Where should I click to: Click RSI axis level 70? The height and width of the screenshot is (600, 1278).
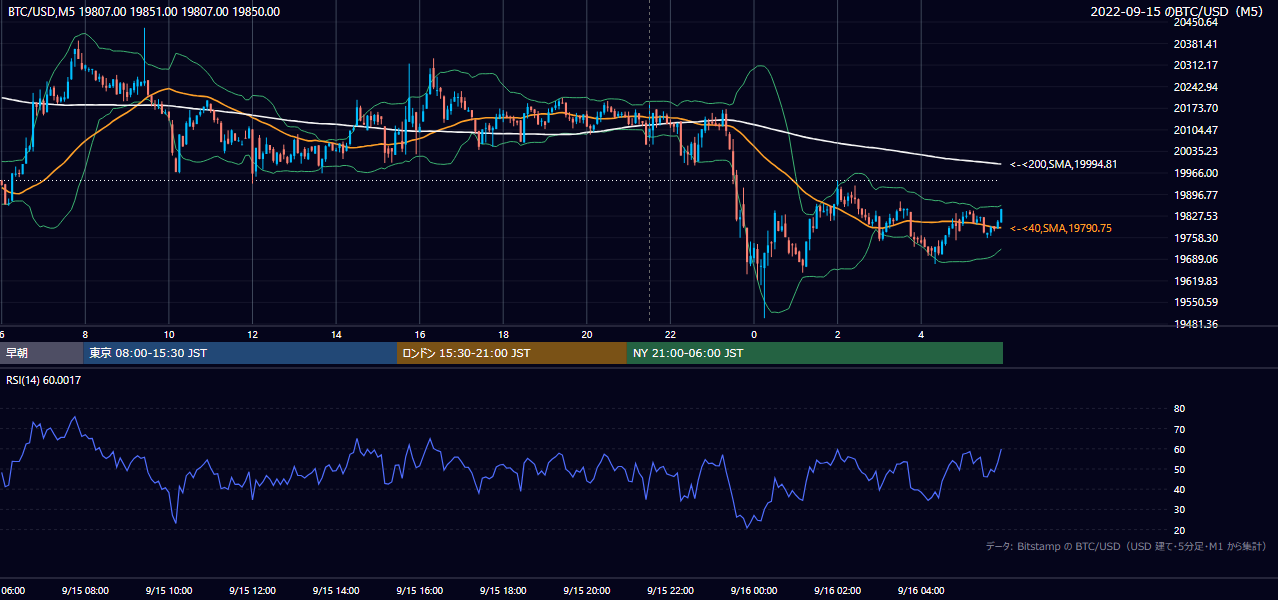[1179, 429]
